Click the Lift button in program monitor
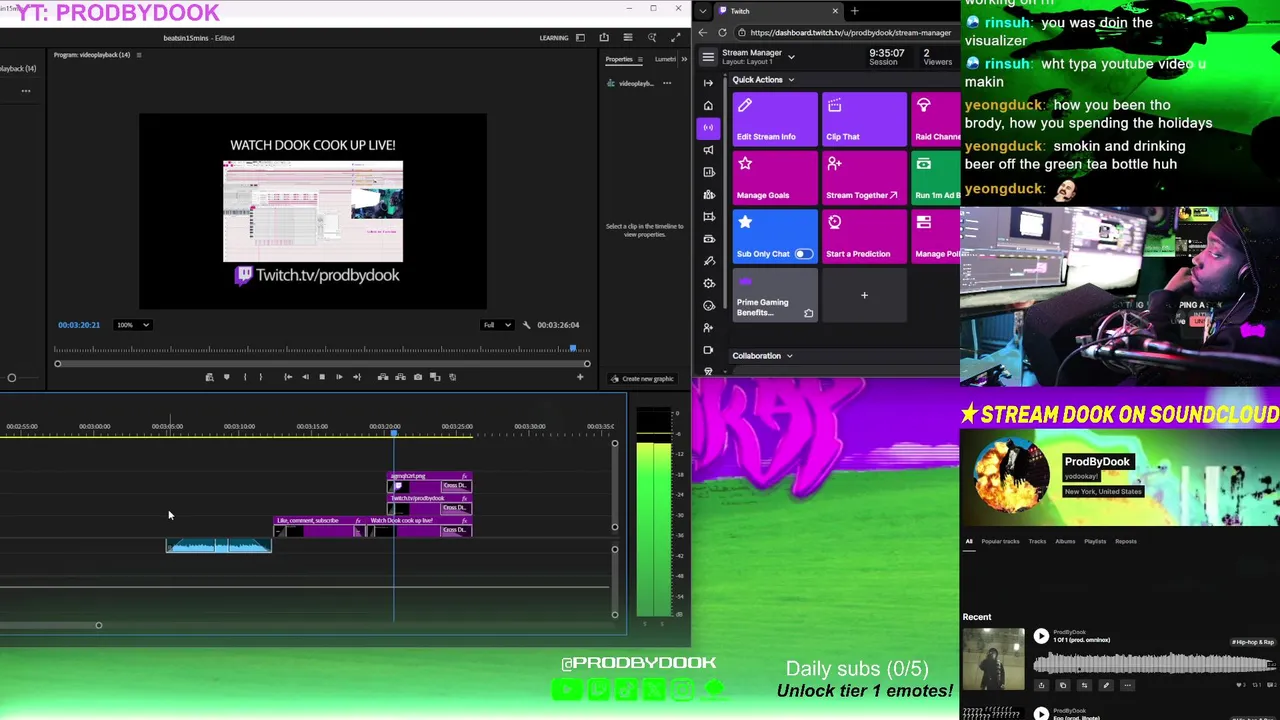This screenshot has width=1280, height=720. tap(383, 377)
